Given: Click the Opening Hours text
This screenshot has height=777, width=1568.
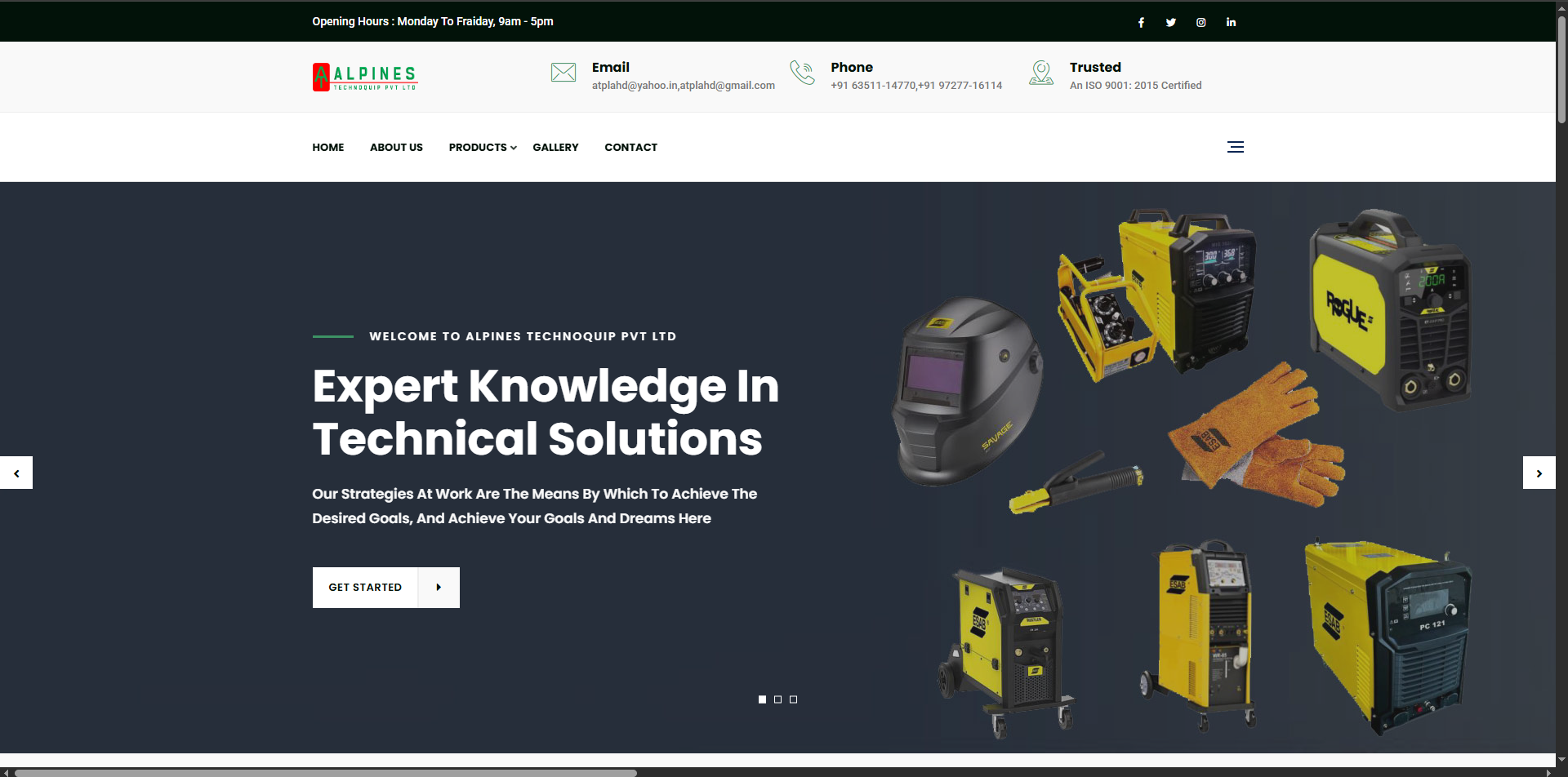Looking at the screenshot, I should (433, 21).
